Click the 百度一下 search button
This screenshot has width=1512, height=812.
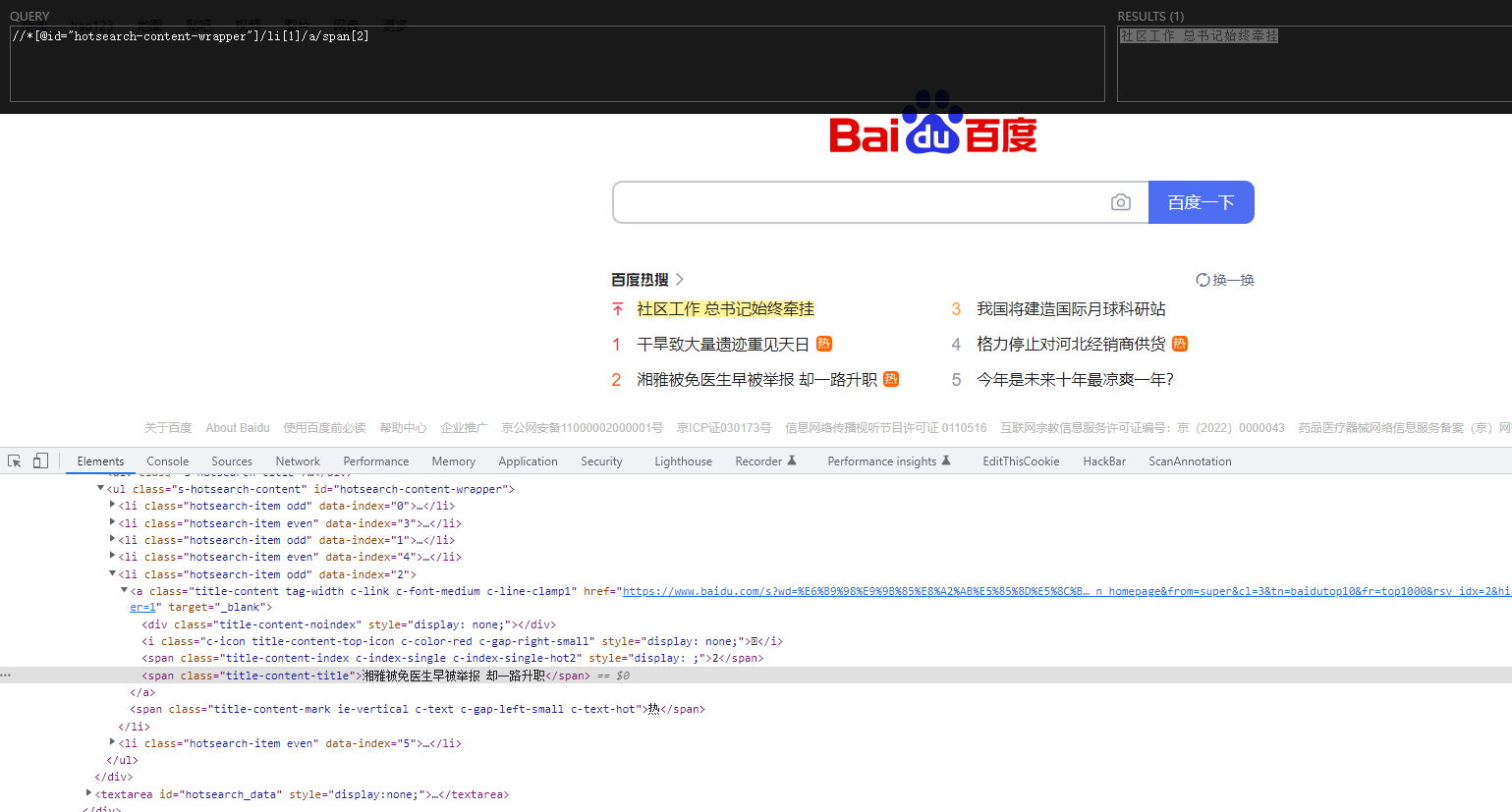1201,202
